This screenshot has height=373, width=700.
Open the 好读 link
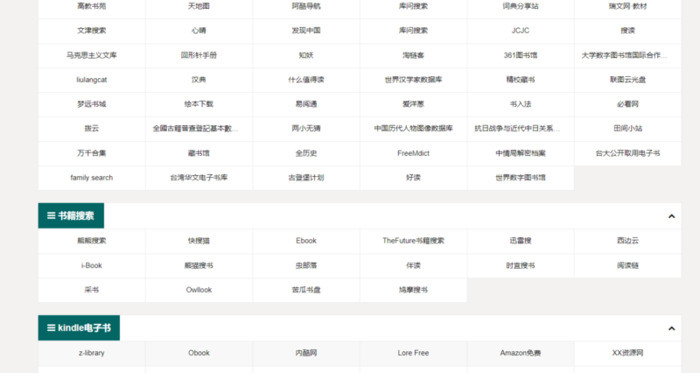pos(413,178)
